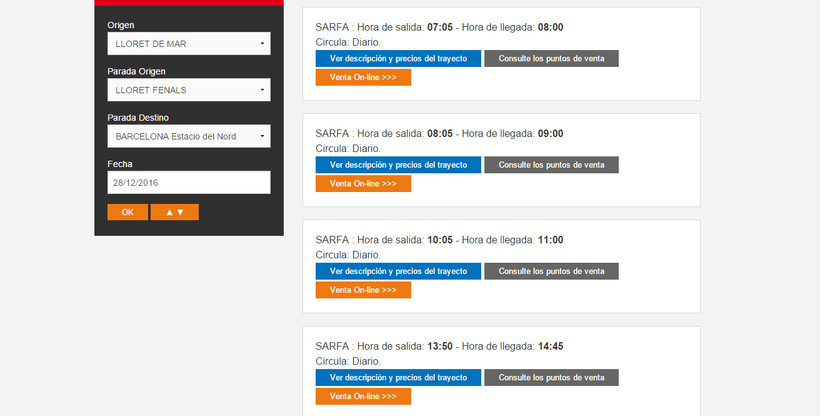Click Venta On-line for the 13:50 bus
Screen dimensions: 820x416
tap(363, 396)
